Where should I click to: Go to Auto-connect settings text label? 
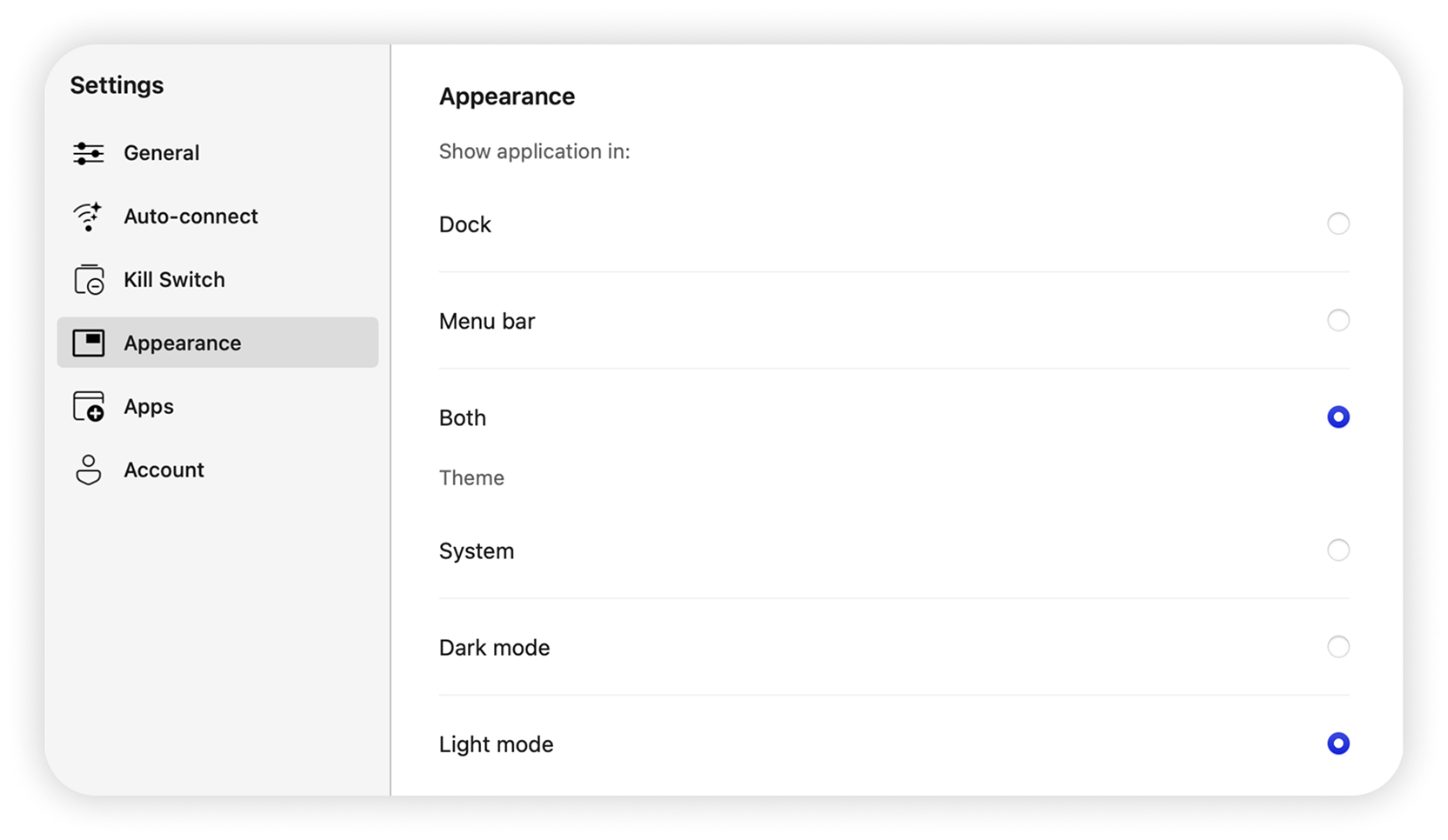(x=190, y=217)
